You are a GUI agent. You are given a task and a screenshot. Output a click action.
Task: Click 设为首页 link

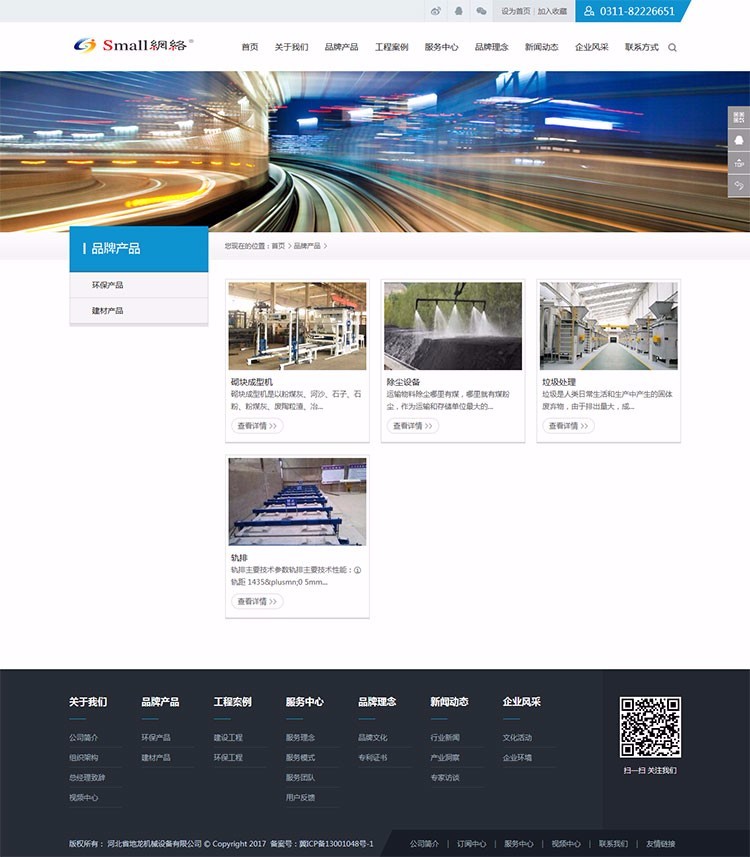(x=515, y=11)
